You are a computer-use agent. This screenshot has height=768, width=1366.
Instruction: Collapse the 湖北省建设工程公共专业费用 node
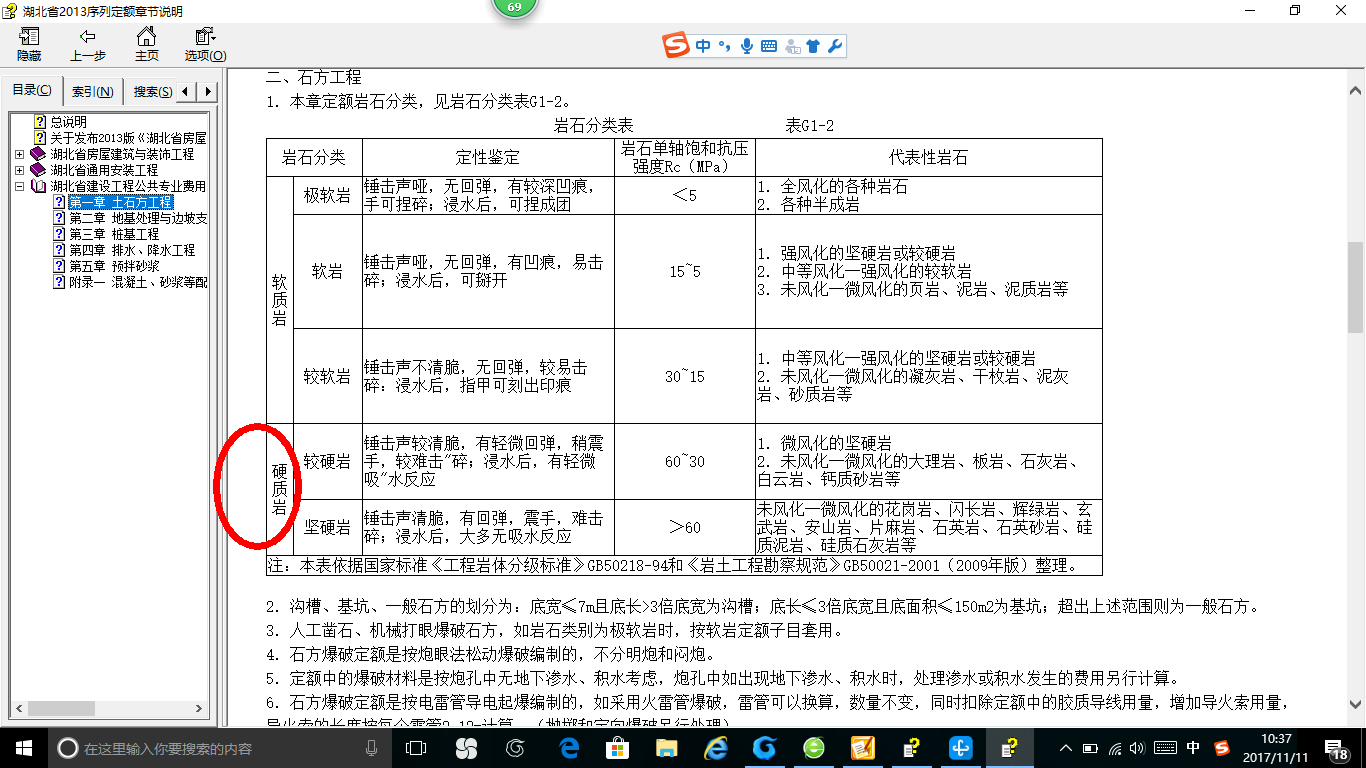point(20,186)
